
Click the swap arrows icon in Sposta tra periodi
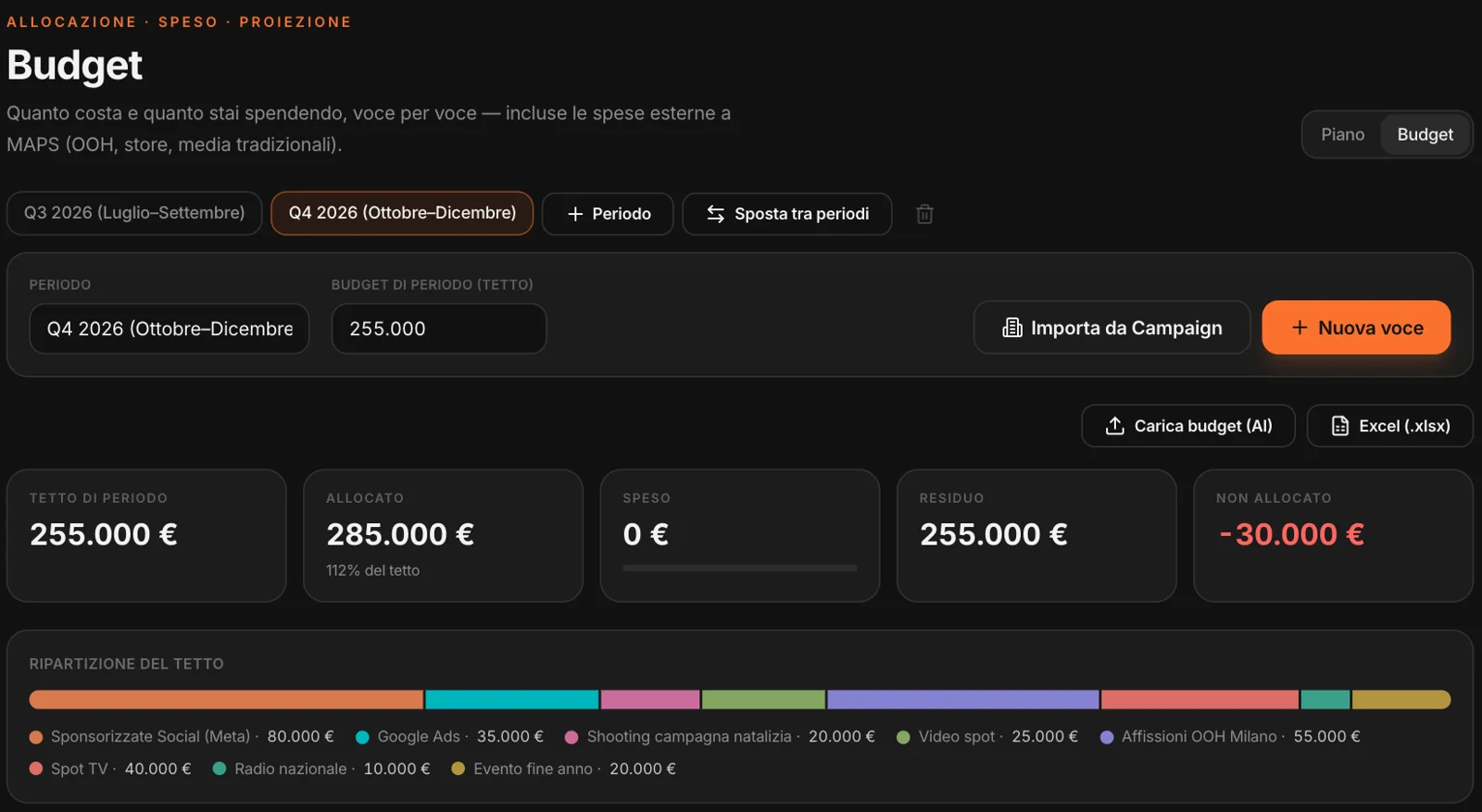click(716, 214)
